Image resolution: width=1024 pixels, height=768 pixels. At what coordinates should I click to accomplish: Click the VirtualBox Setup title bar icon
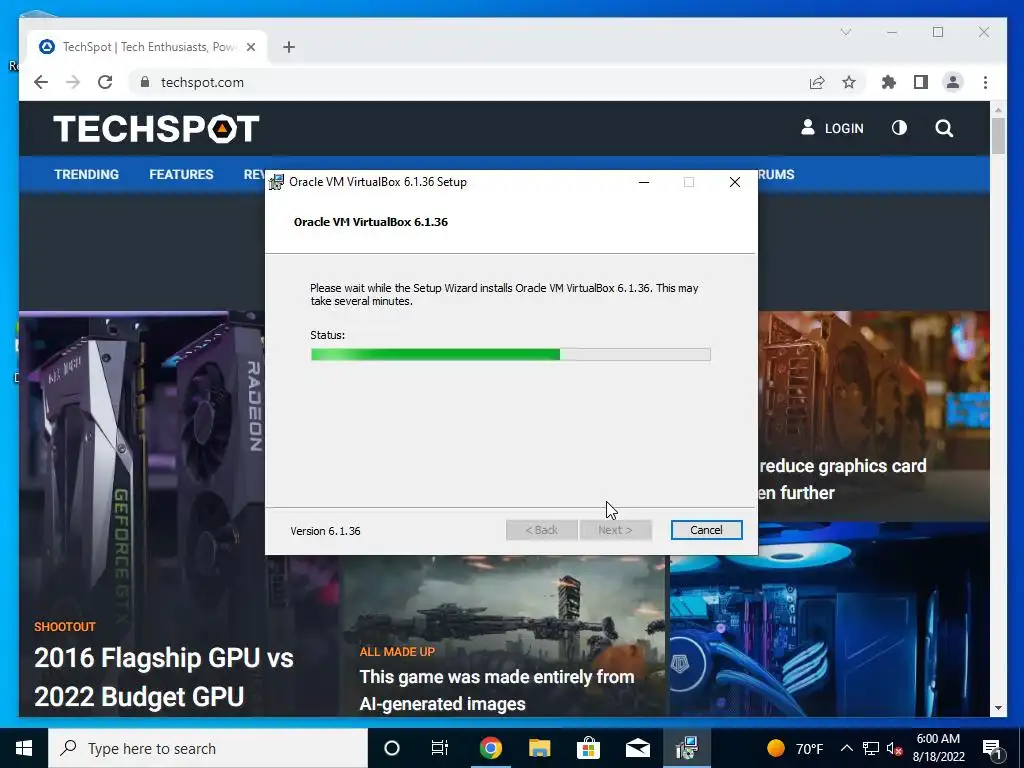pos(277,182)
